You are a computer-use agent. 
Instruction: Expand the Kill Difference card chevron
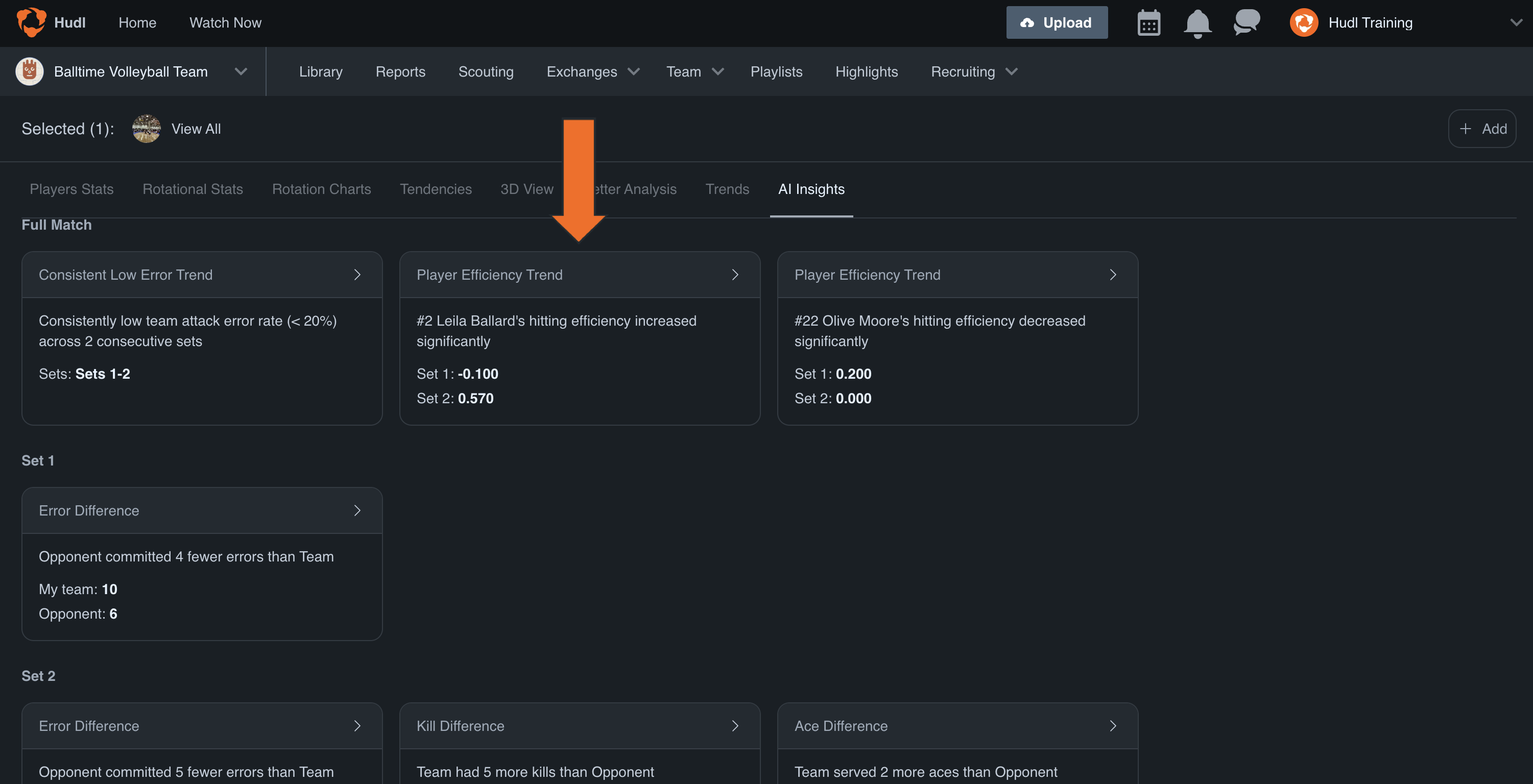pyautogui.click(x=735, y=726)
